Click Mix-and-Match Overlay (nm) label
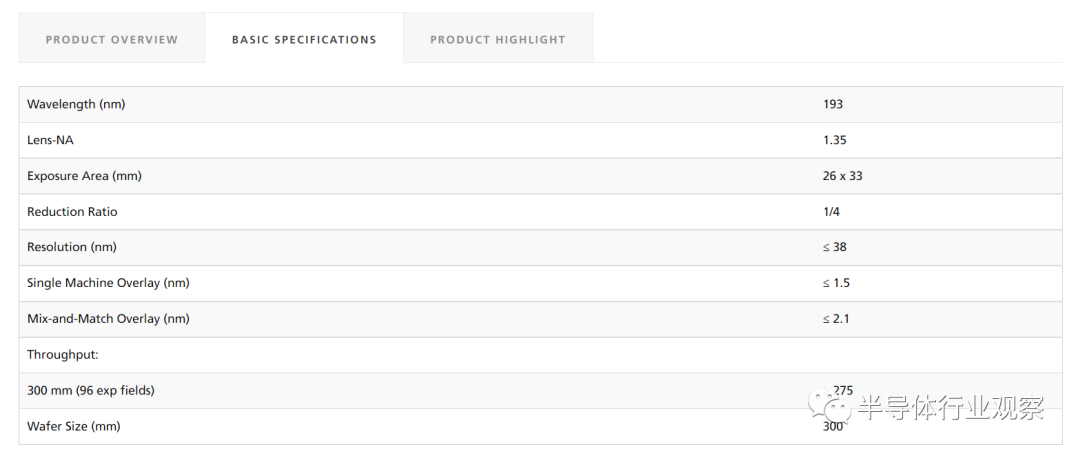1080x456 pixels. click(108, 319)
